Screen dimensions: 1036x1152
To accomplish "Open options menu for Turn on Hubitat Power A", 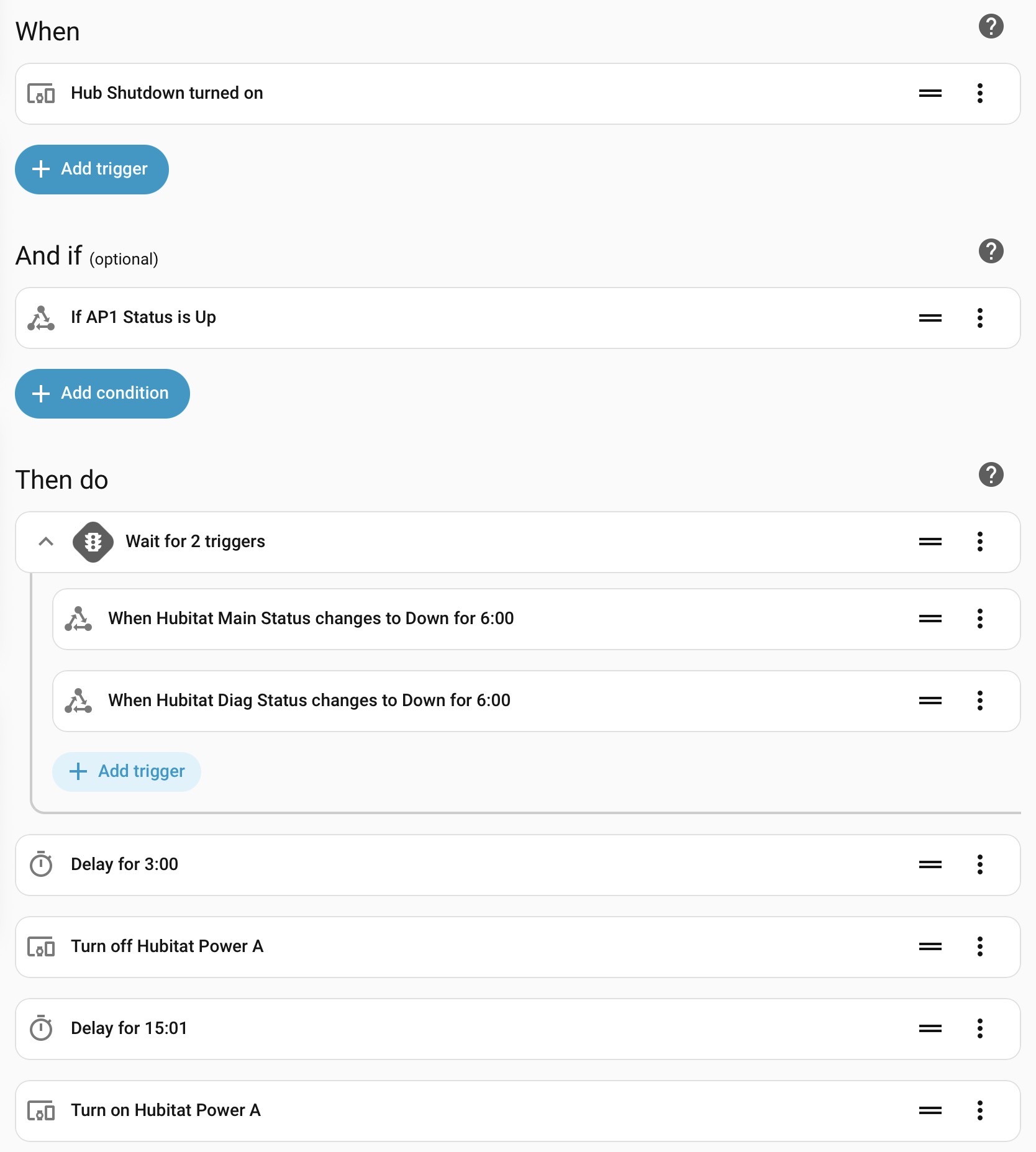I will [x=979, y=1110].
